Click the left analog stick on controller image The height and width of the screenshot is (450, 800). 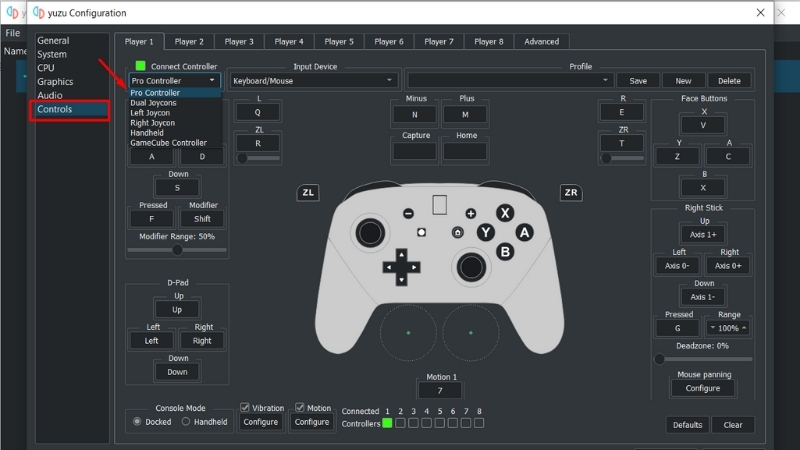coord(370,233)
